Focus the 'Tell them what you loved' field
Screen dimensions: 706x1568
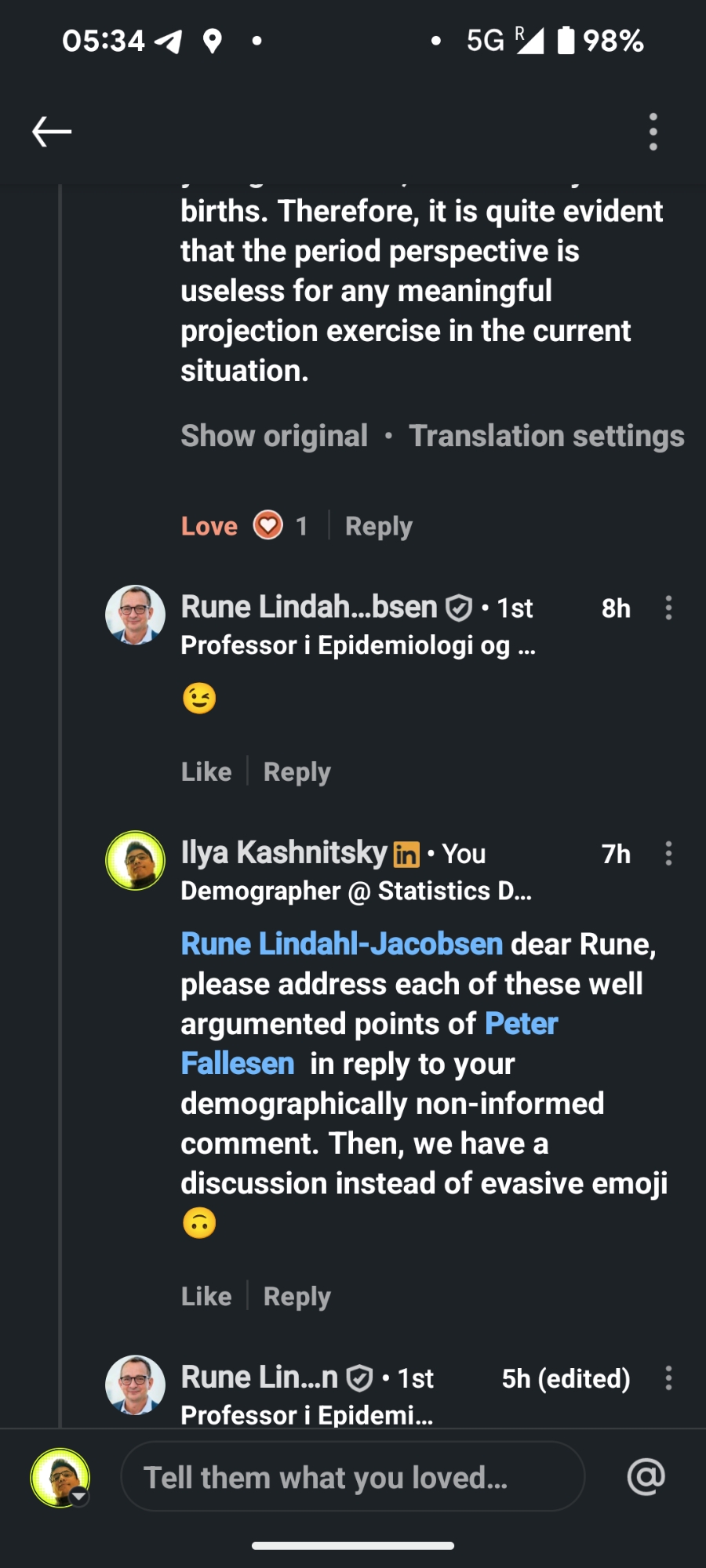(x=353, y=1477)
